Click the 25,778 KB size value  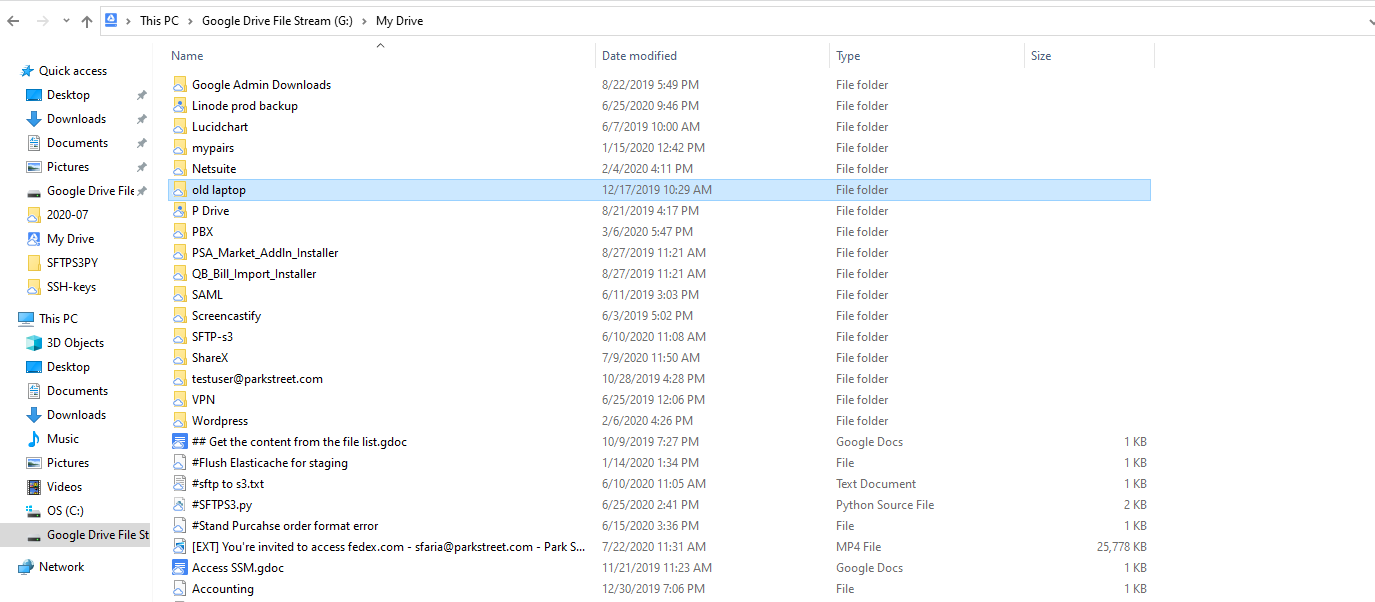pyautogui.click(x=1121, y=547)
